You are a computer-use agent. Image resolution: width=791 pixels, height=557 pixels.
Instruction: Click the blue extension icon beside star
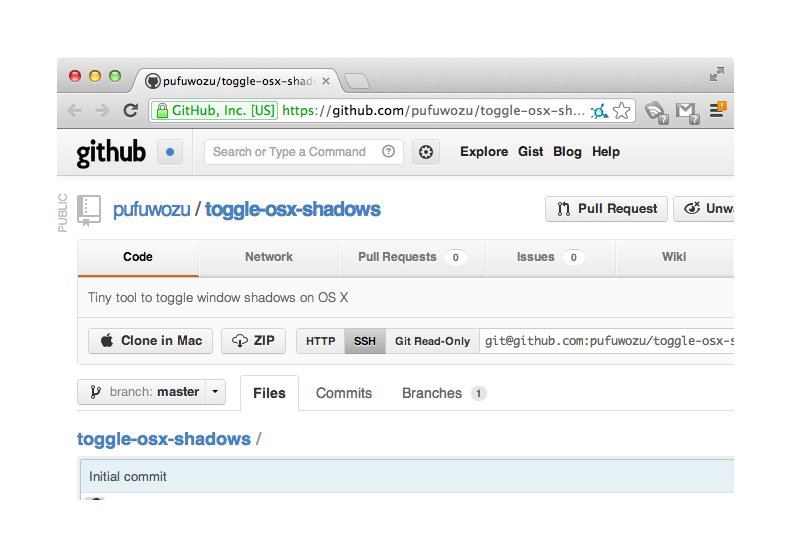[x=599, y=111]
